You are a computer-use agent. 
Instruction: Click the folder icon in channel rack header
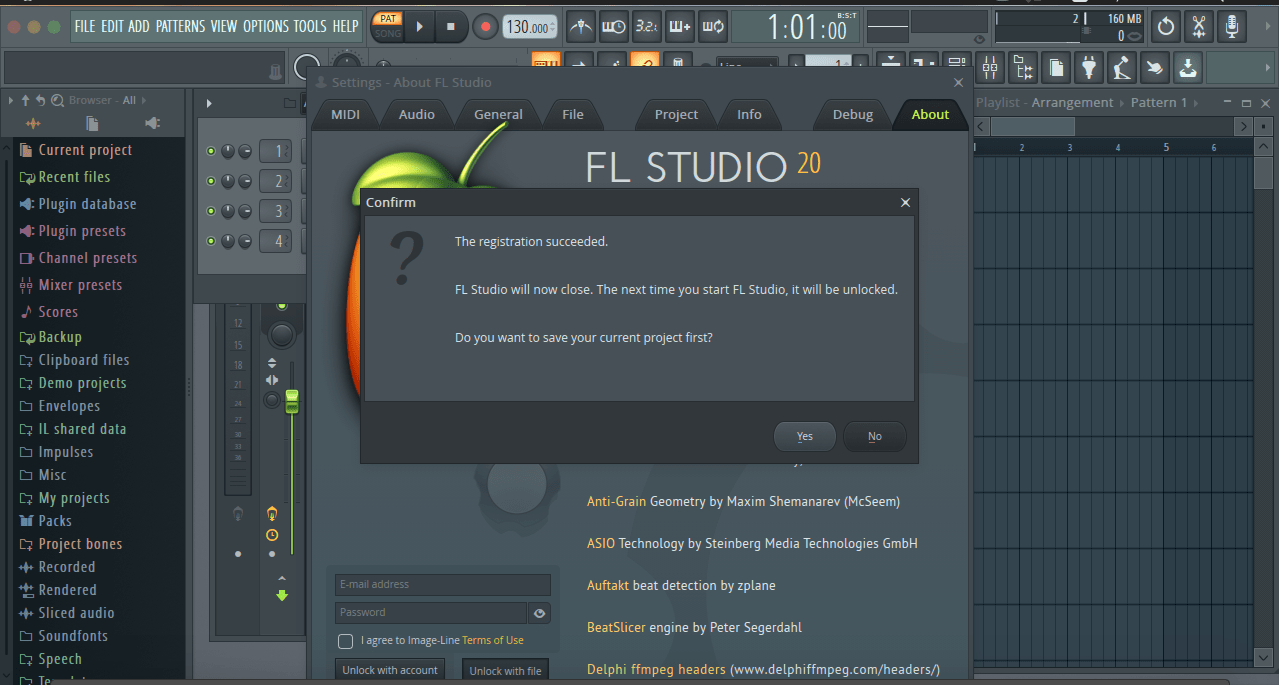(x=290, y=103)
